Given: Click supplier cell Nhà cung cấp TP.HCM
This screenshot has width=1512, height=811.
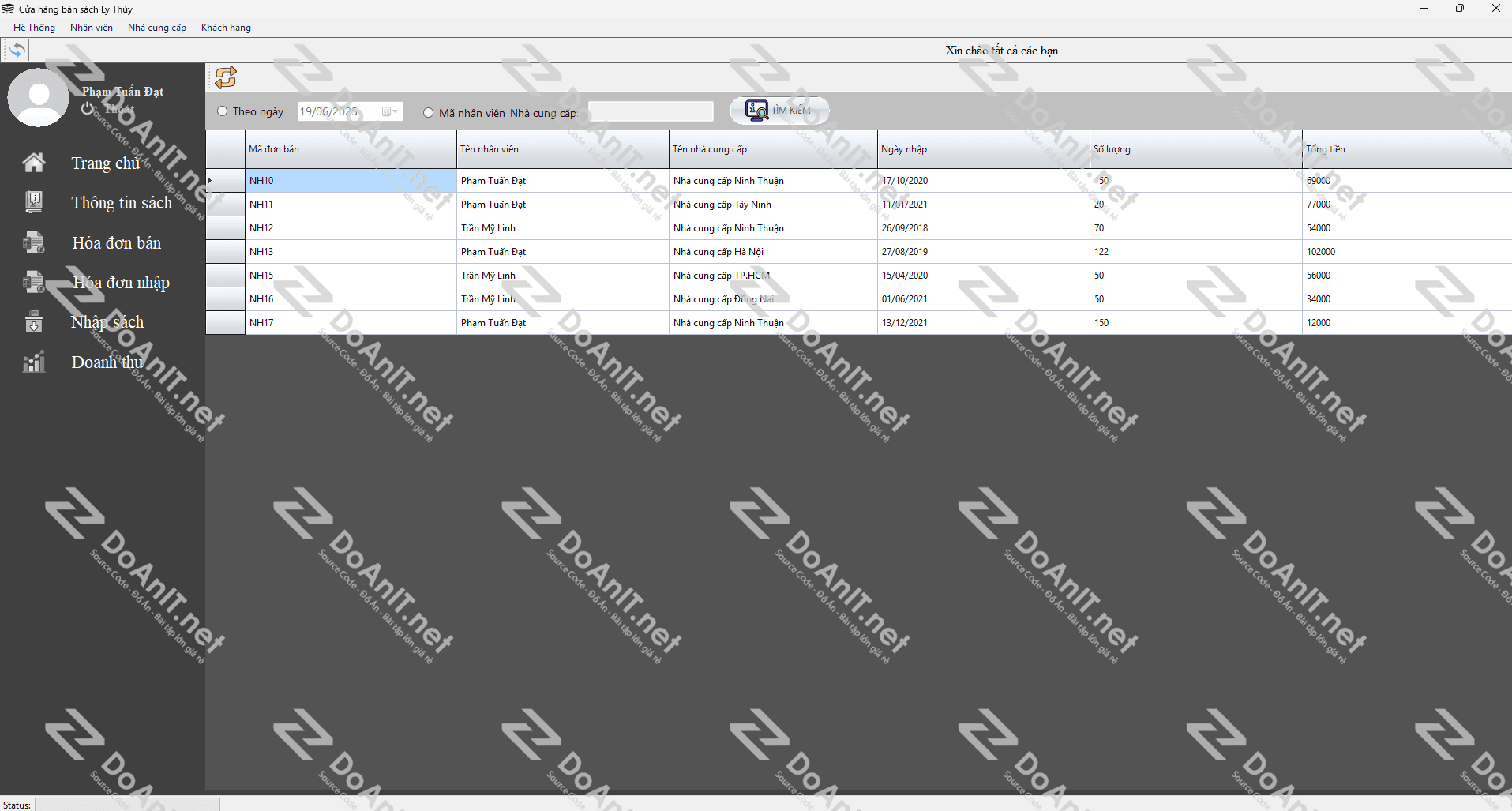Looking at the screenshot, I should (773, 276).
